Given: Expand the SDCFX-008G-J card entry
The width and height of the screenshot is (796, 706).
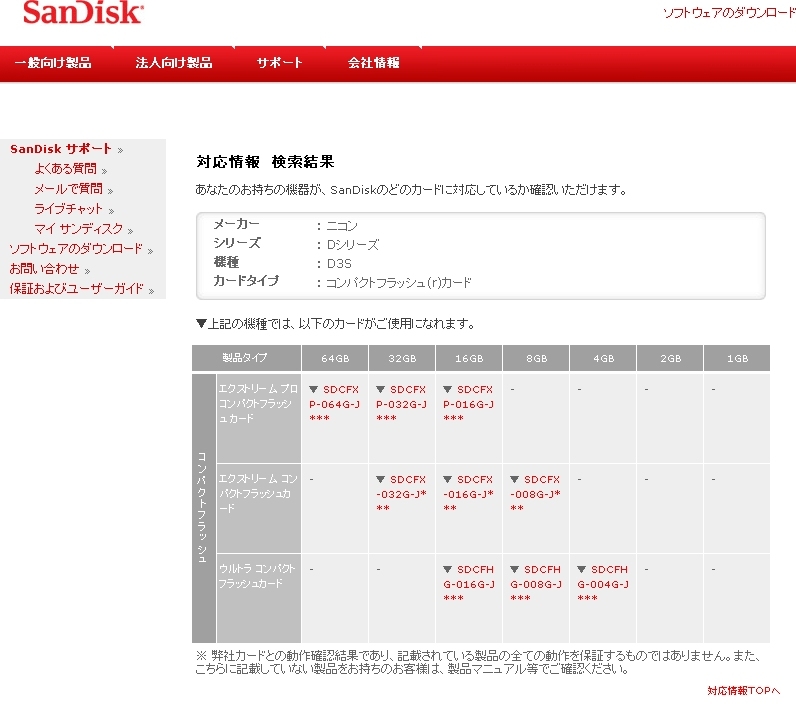Looking at the screenshot, I should click(x=535, y=493).
